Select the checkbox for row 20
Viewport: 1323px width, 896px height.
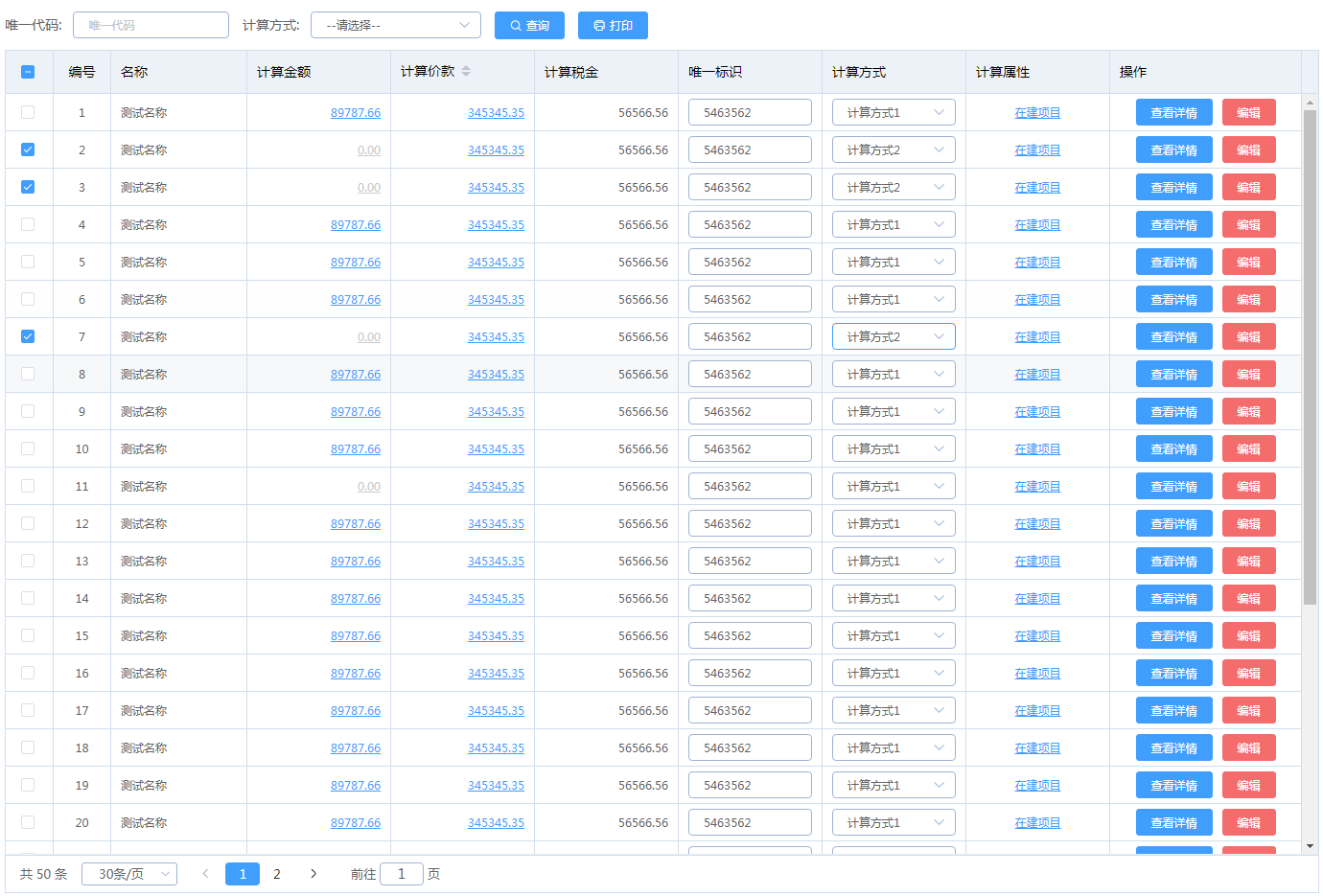(x=28, y=822)
